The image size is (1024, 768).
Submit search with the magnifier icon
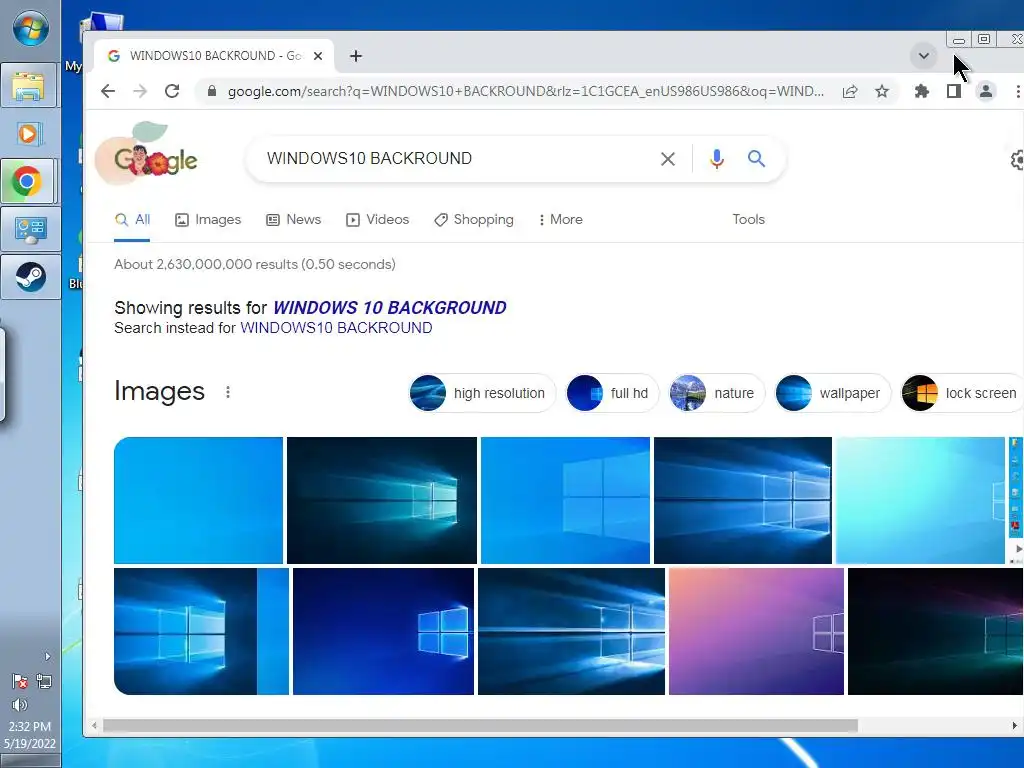coord(756,159)
